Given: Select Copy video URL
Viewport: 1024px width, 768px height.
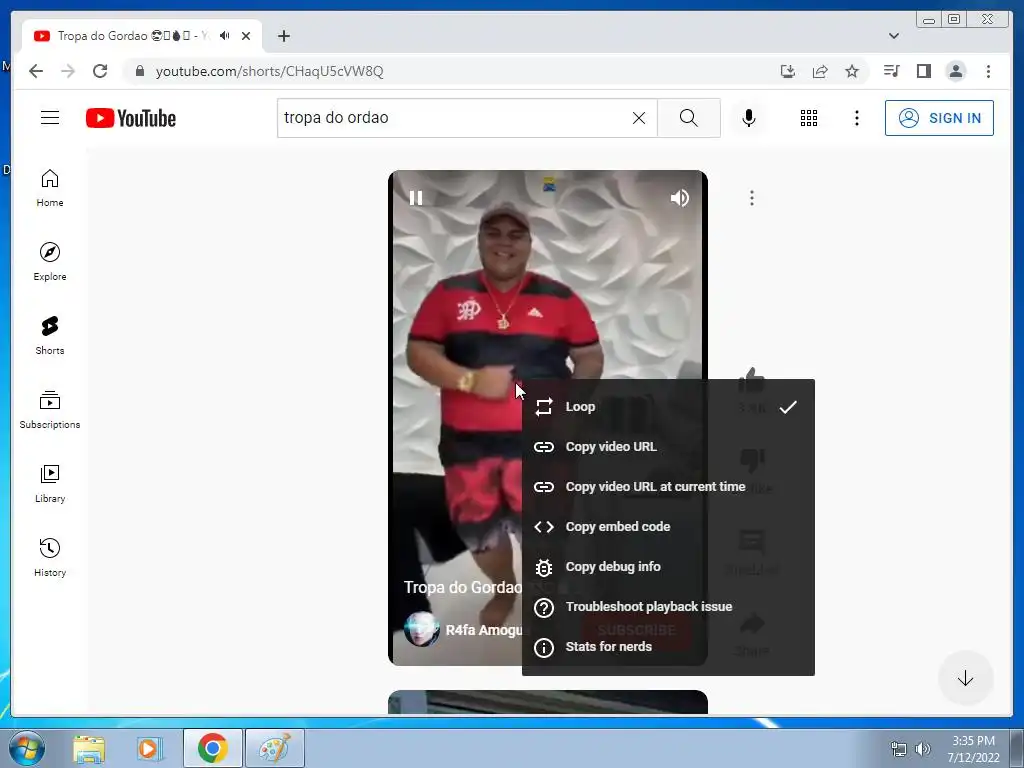Looking at the screenshot, I should pos(668,447).
